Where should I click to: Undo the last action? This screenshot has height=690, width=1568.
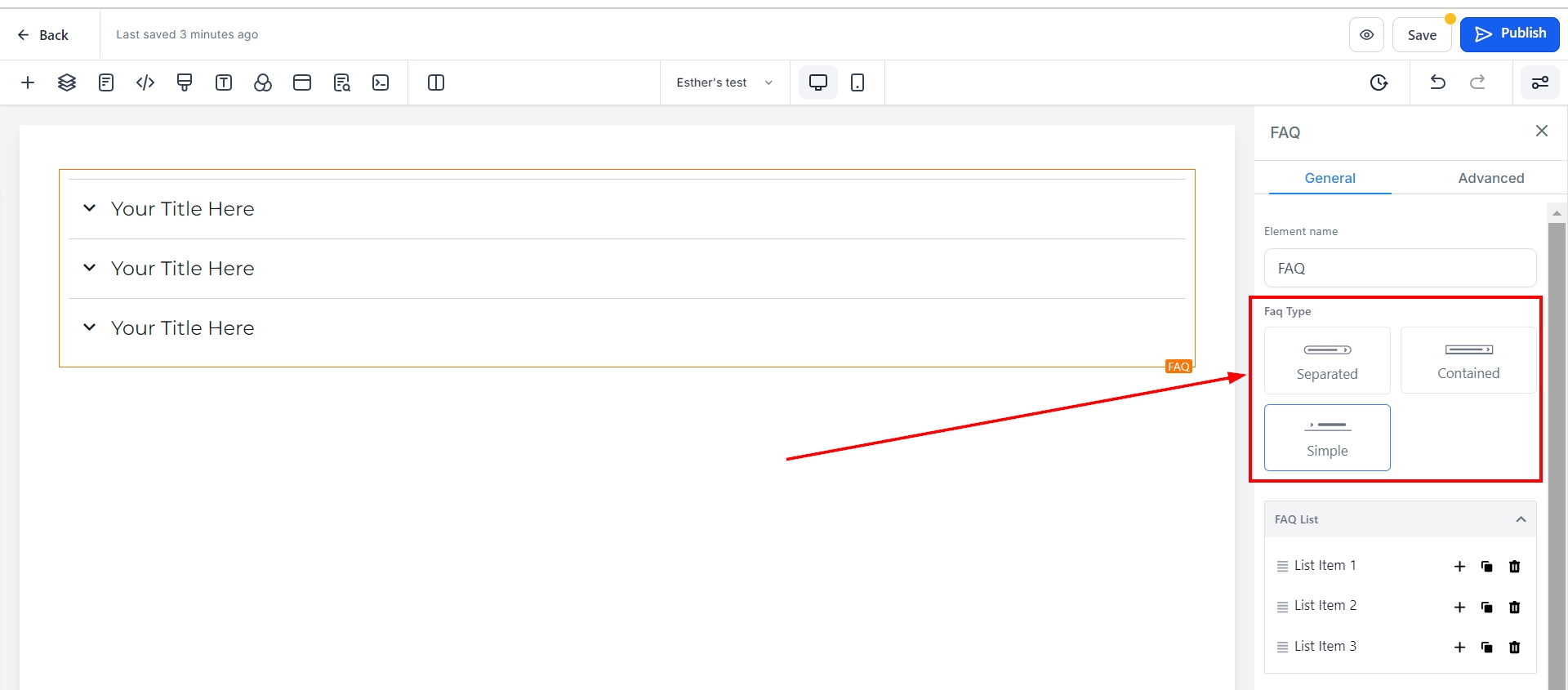pyautogui.click(x=1438, y=82)
